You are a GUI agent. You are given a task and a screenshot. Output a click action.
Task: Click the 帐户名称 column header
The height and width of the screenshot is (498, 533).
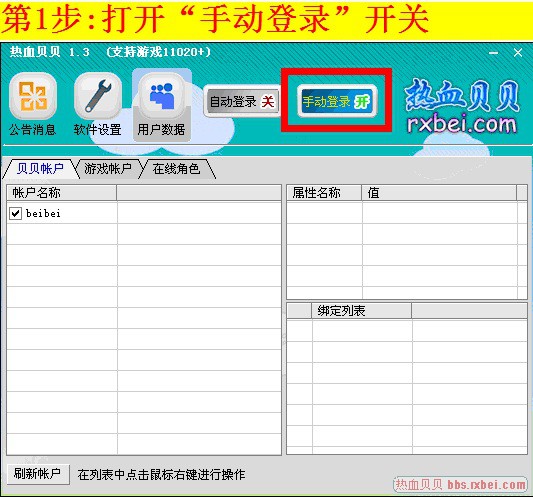click(x=62, y=193)
